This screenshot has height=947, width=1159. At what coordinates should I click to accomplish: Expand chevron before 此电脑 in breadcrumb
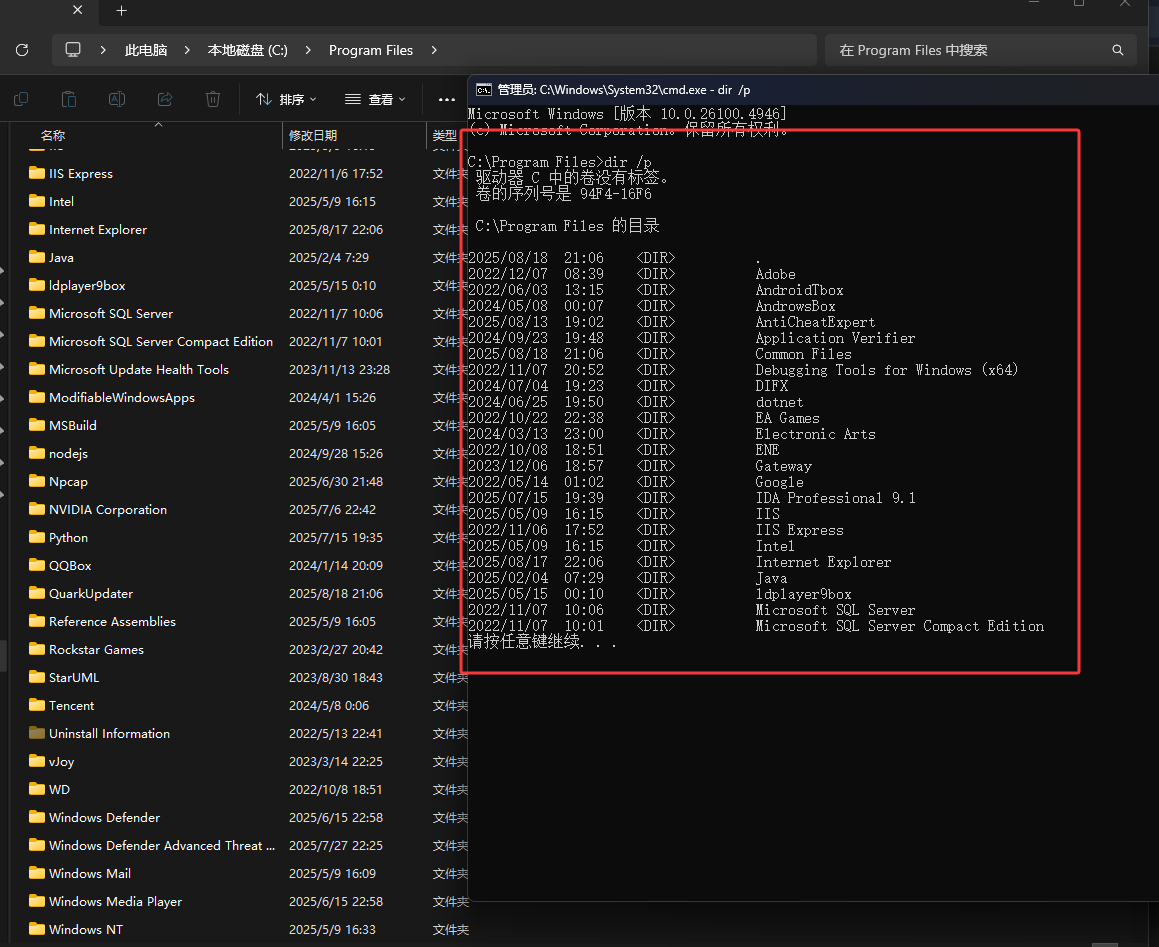tap(103, 50)
